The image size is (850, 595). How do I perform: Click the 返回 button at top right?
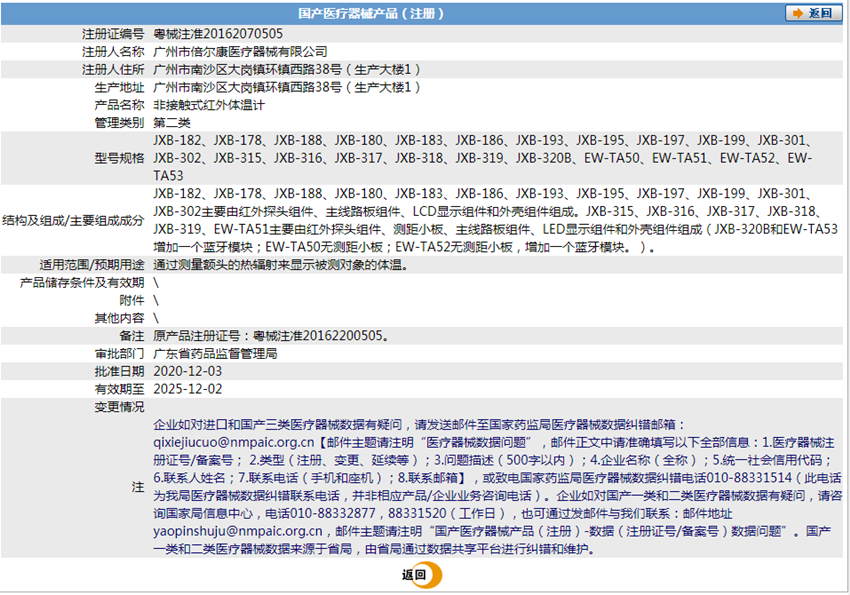pos(814,13)
